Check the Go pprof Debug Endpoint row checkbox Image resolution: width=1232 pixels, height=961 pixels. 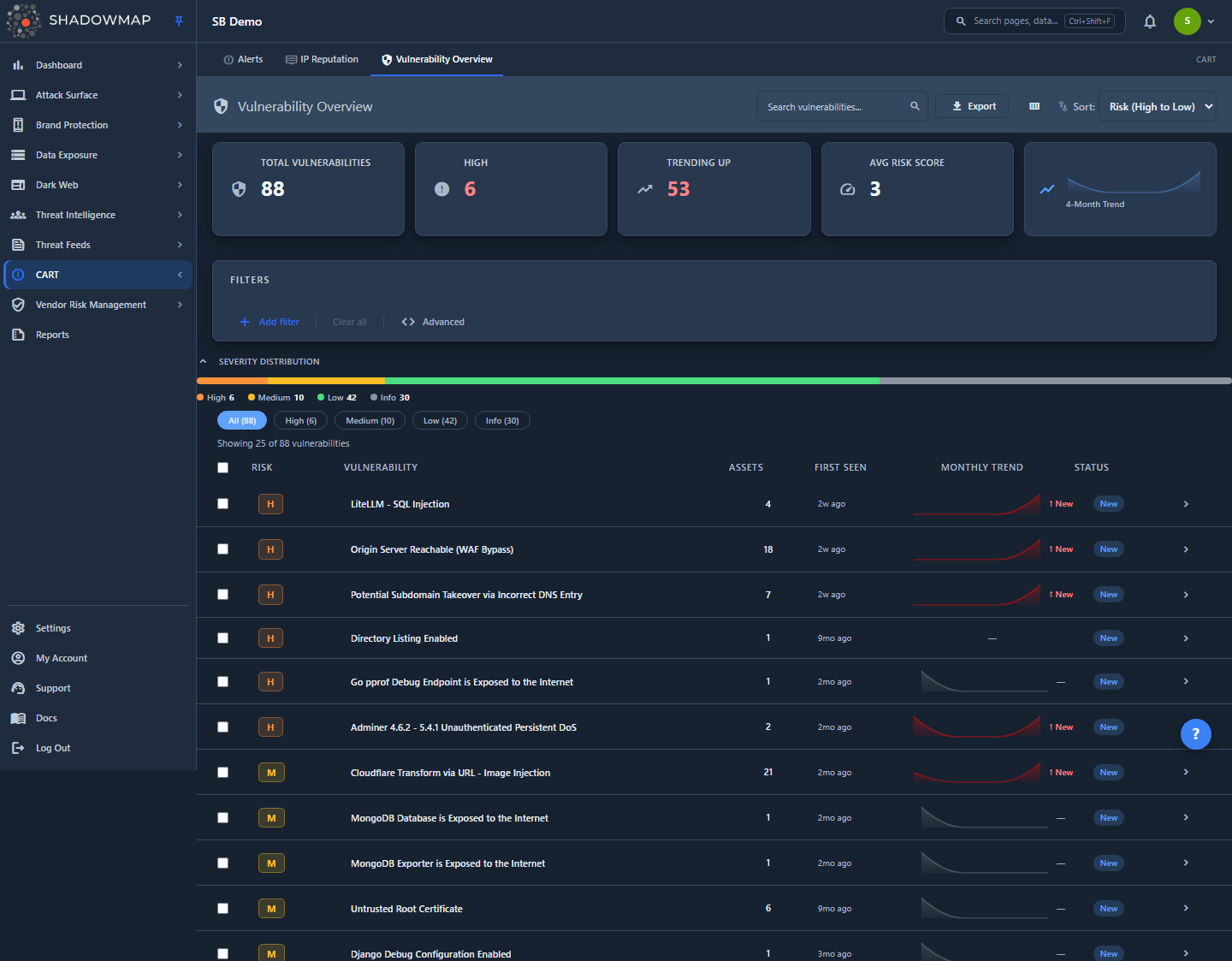tap(222, 682)
